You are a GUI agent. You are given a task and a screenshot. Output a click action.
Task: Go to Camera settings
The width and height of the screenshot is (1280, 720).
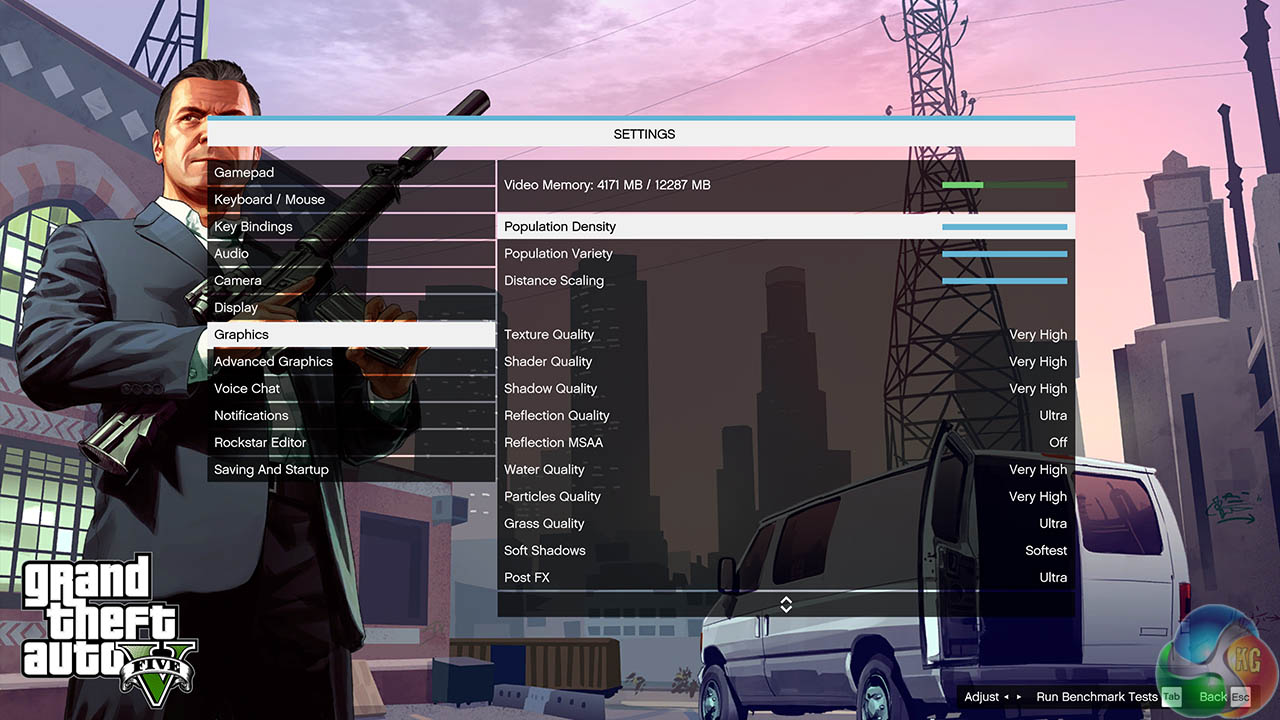pyautogui.click(x=351, y=281)
